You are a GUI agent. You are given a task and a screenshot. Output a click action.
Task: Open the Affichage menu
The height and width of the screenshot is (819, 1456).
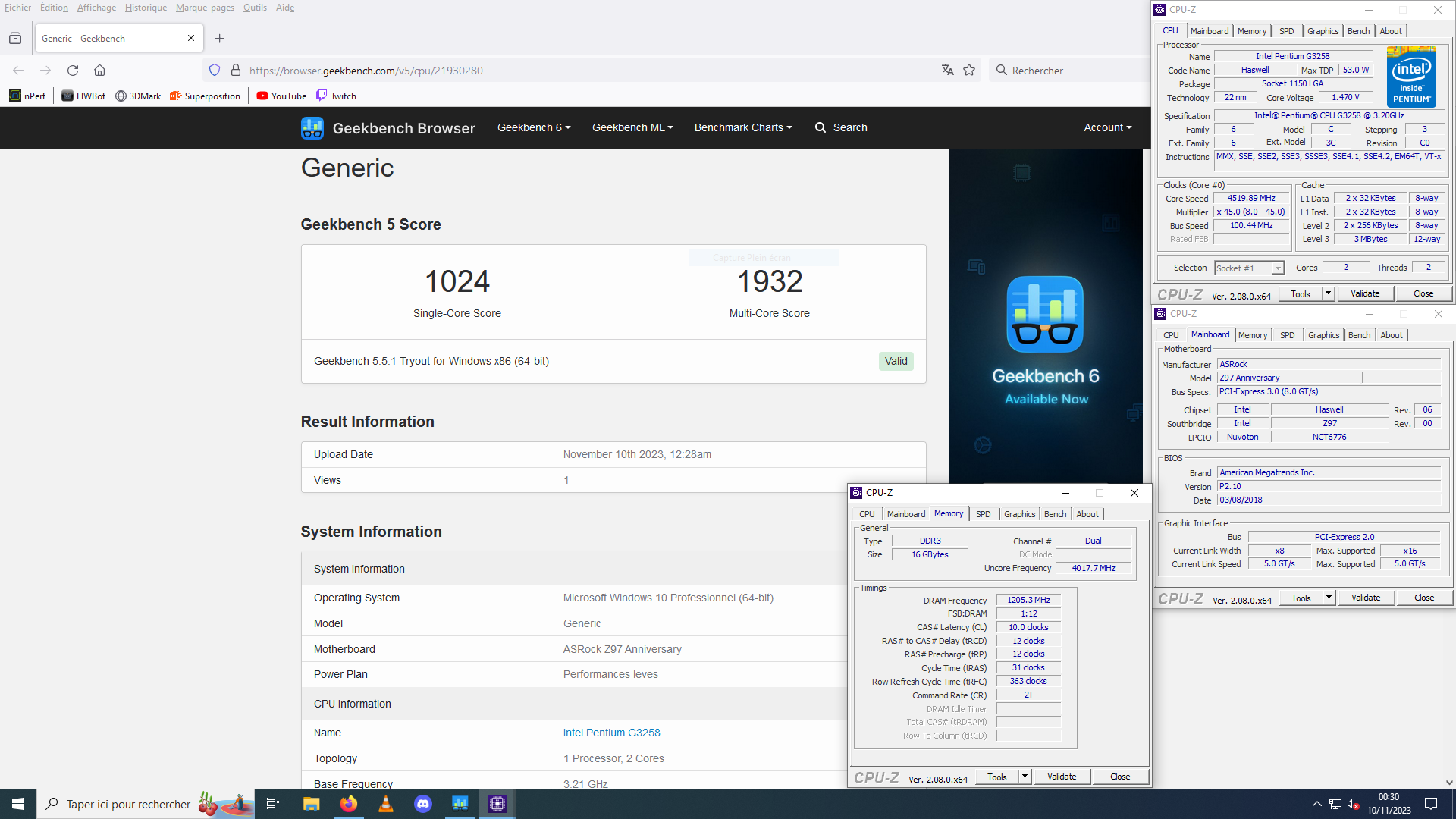point(96,8)
